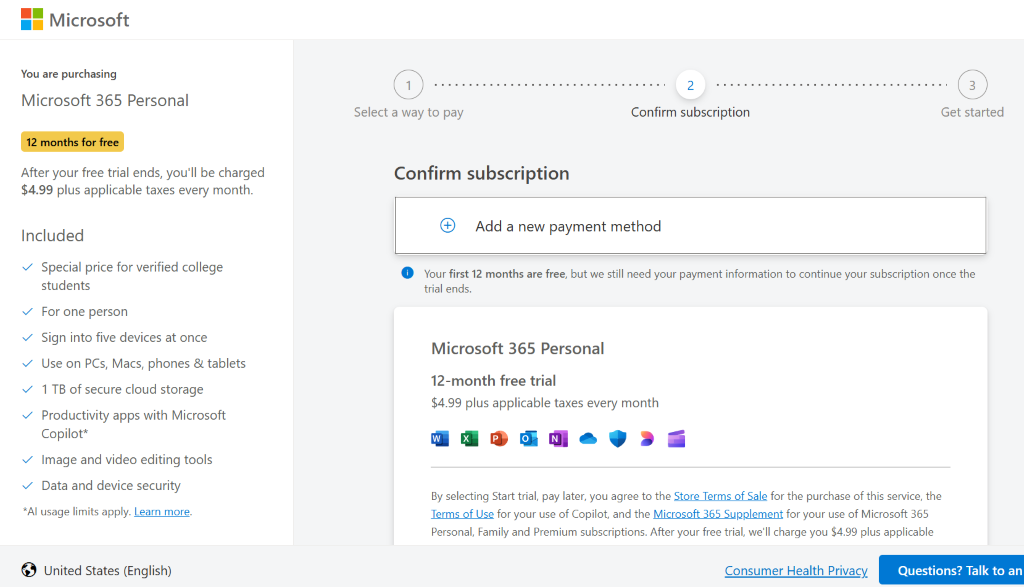The width and height of the screenshot is (1024, 587).
Task: Open the Terms of Use link
Action: (462, 514)
